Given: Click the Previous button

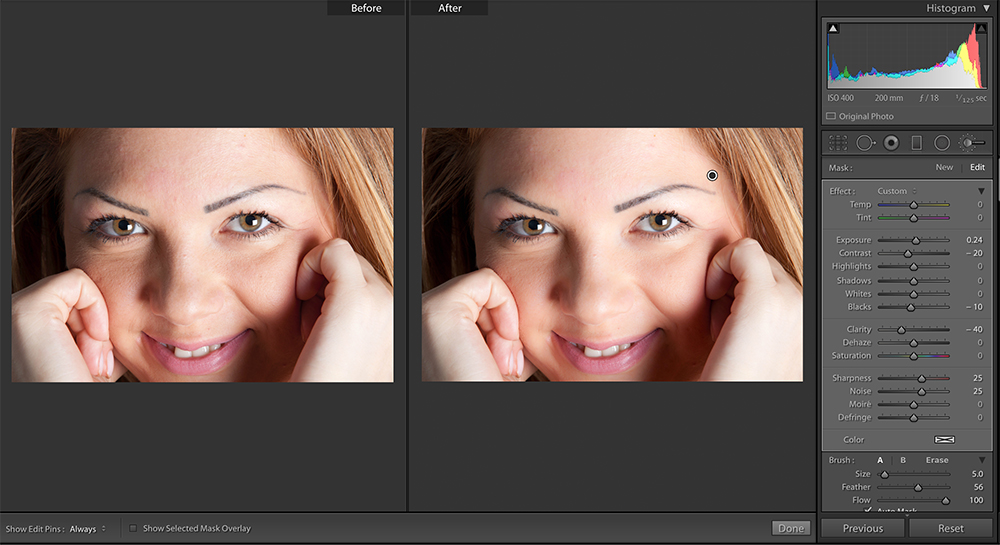Looking at the screenshot, I should pyautogui.click(x=862, y=528).
